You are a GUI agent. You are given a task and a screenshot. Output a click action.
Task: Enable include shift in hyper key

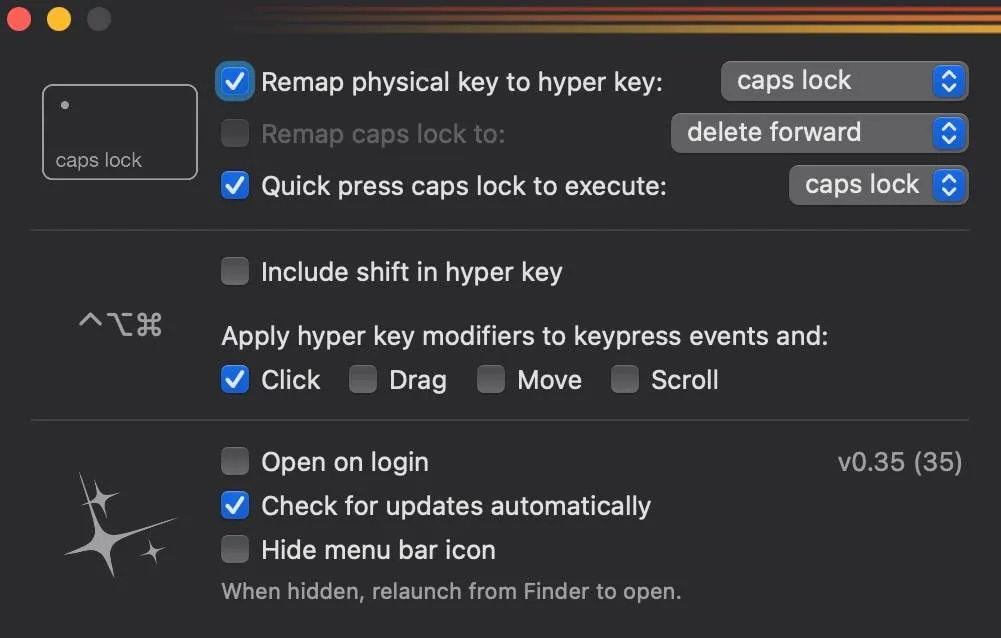point(234,271)
